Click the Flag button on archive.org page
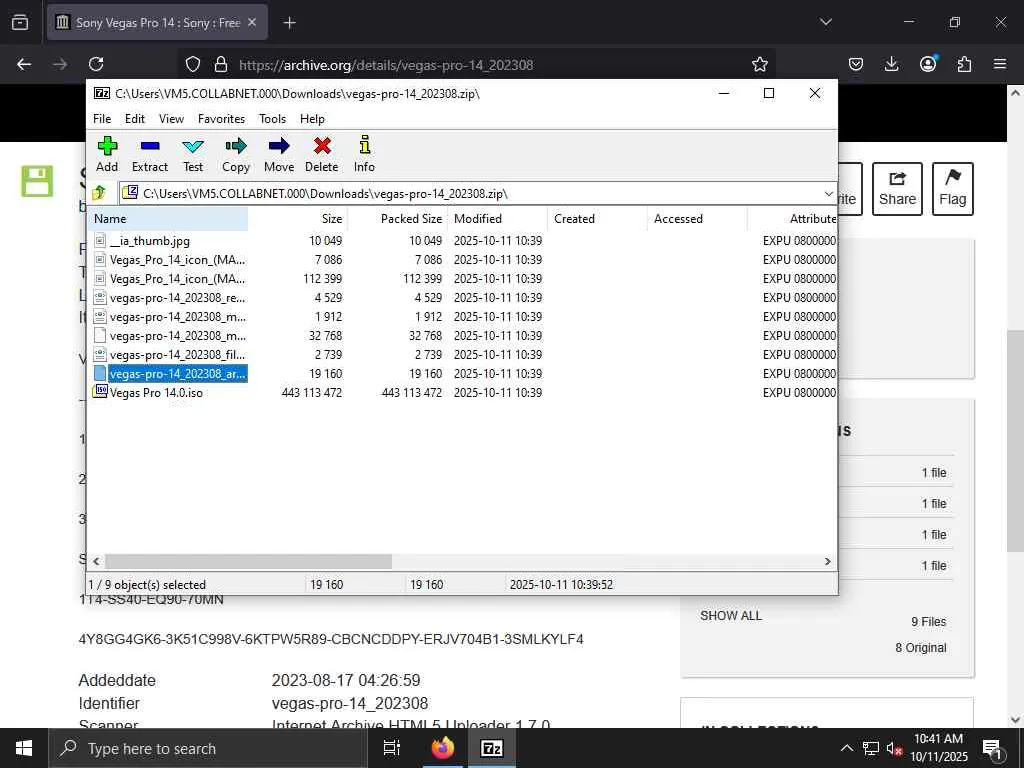Image resolution: width=1024 pixels, height=768 pixels. (953, 189)
